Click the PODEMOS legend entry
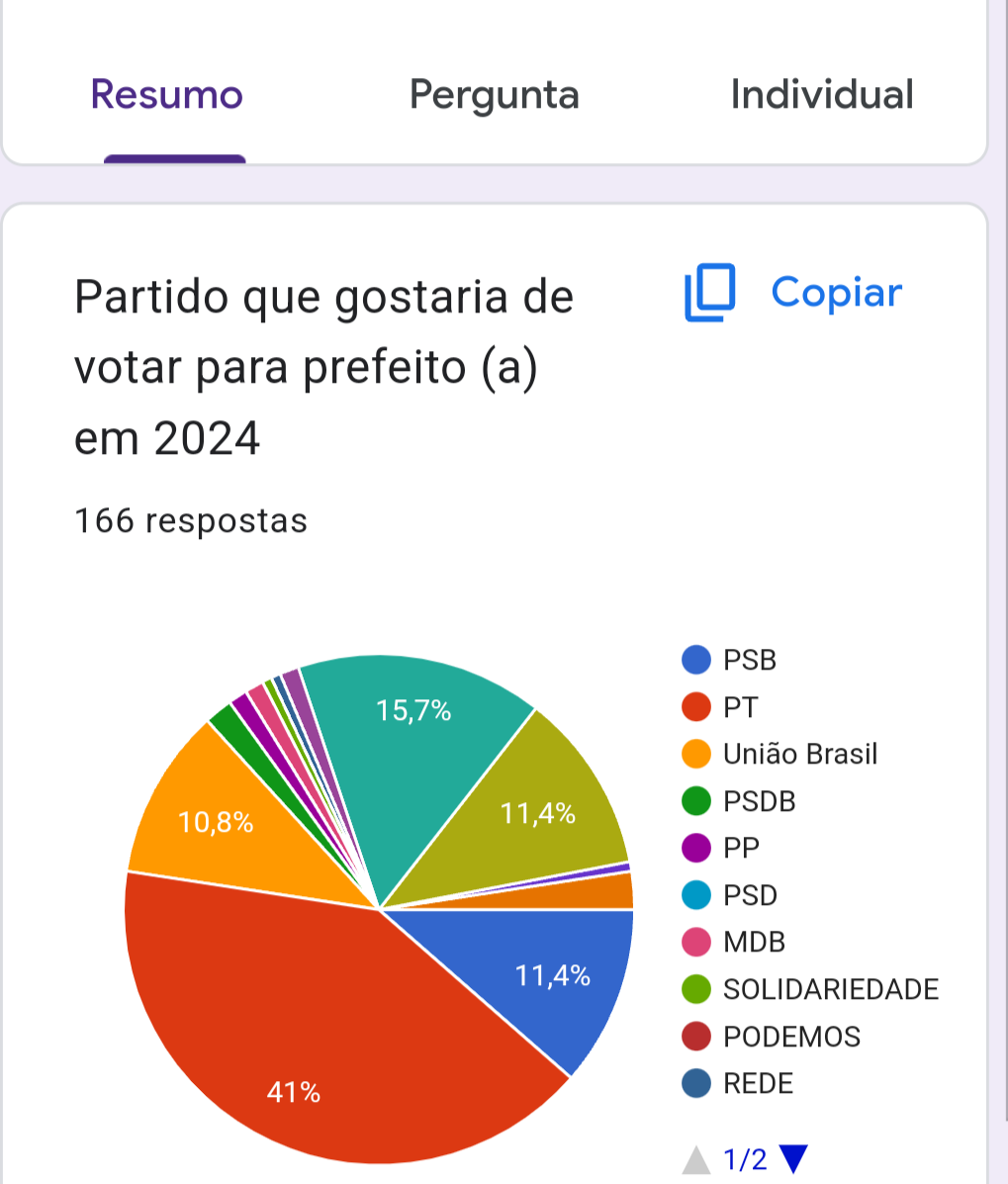Image resolution: width=1008 pixels, height=1184 pixels. coord(771,1036)
